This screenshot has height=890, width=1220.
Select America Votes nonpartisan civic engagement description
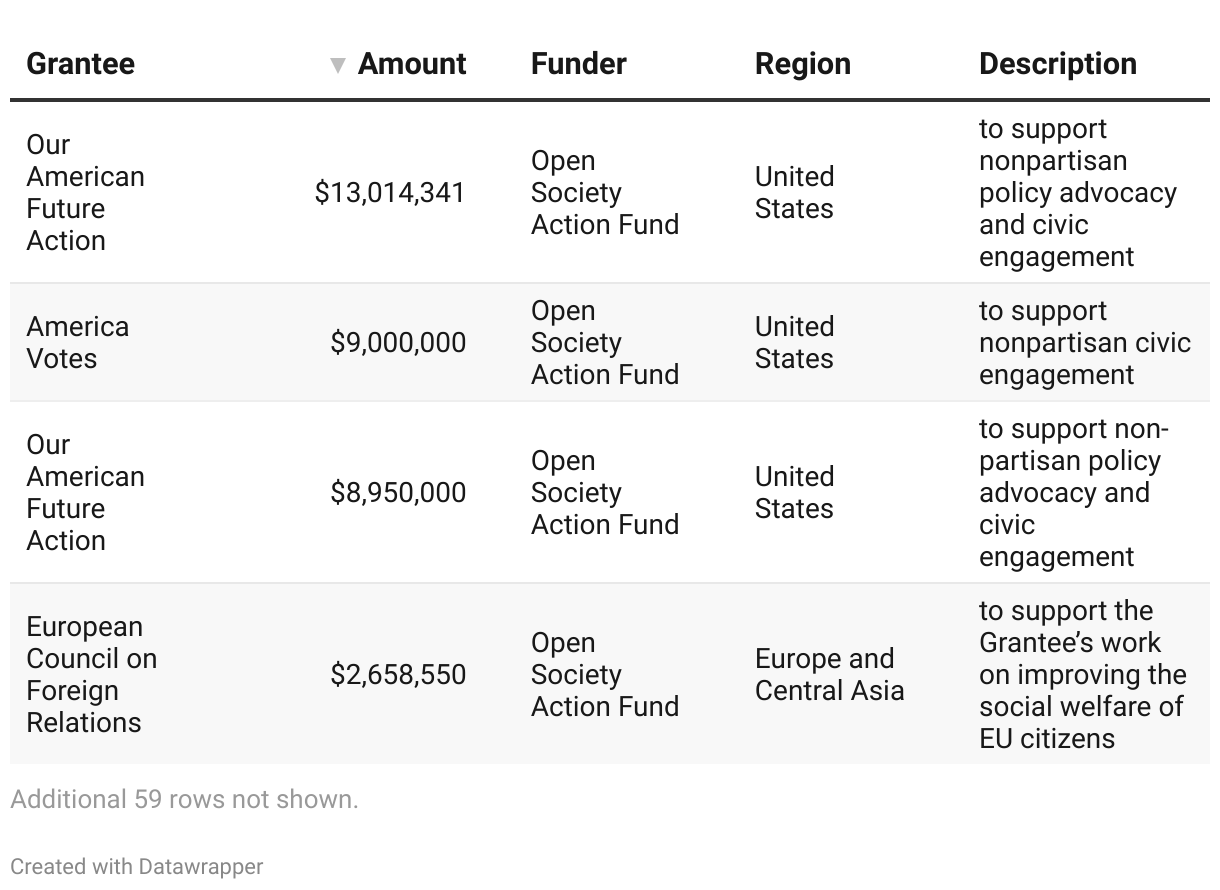(1084, 342)
